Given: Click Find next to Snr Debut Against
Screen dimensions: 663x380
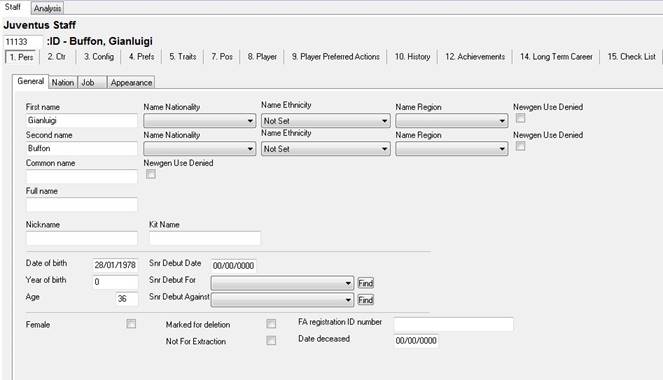Looking at the screenshot, I should point(366,300).
